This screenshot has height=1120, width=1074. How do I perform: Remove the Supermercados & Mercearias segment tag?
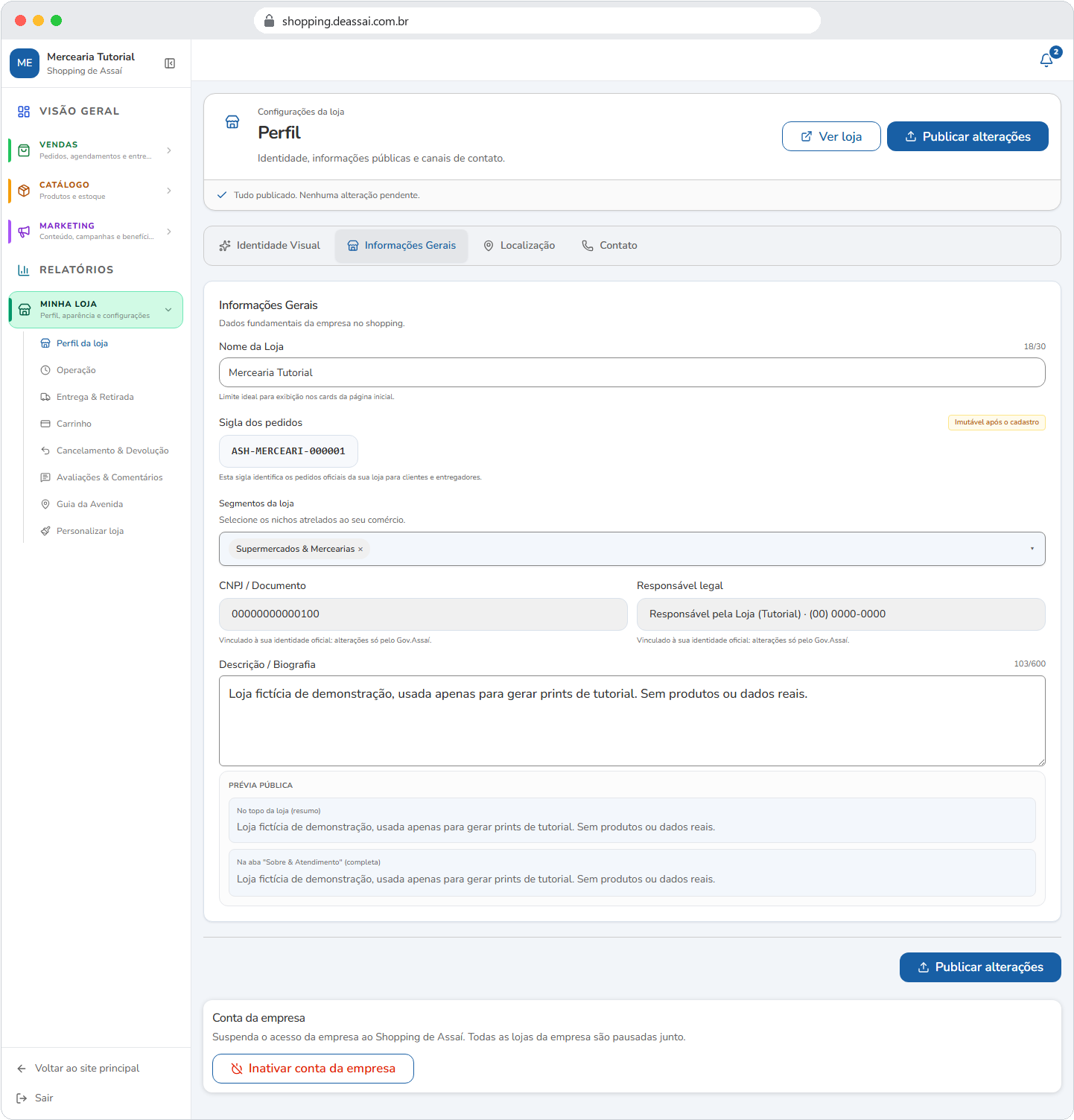click(360, 550)
